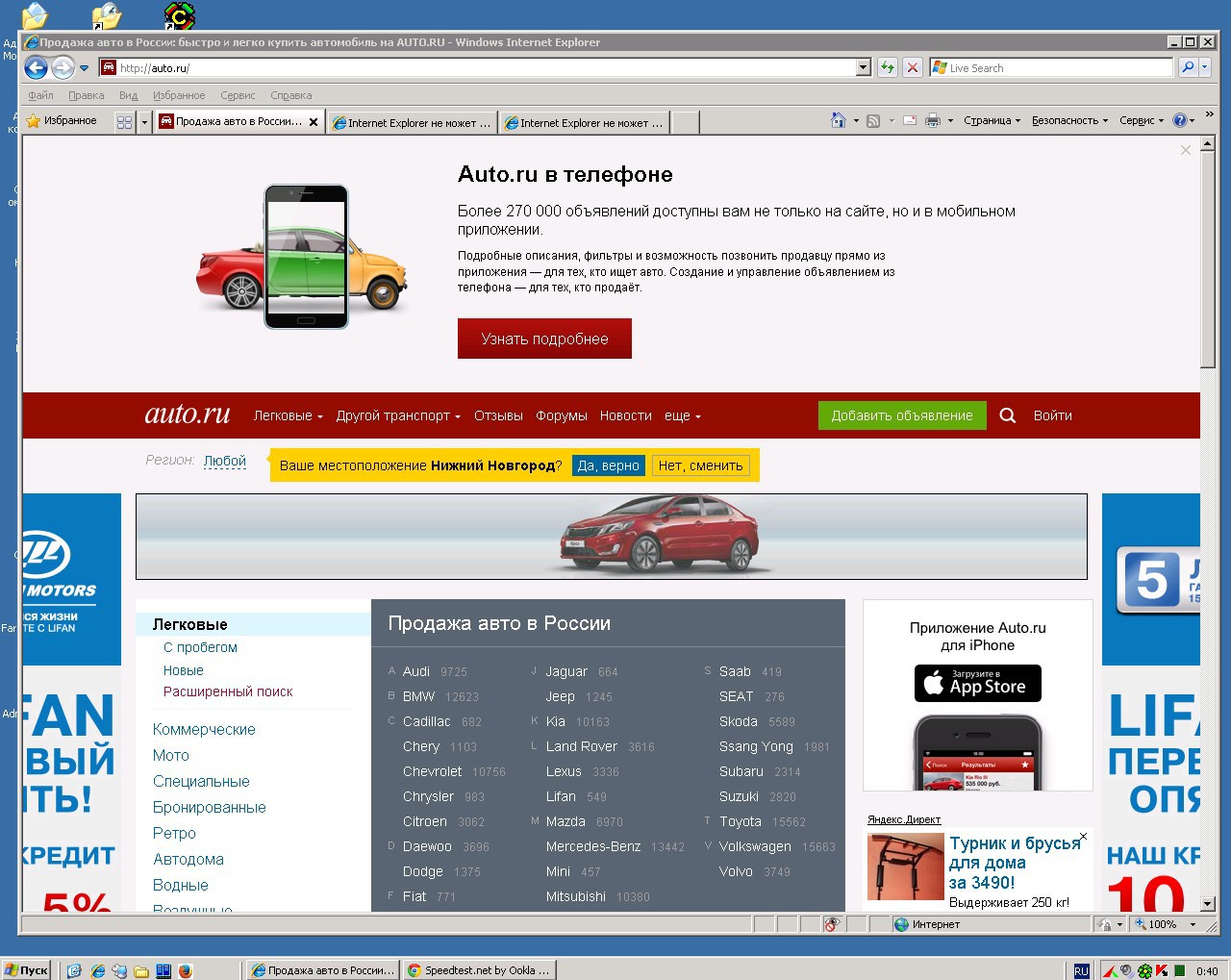Click the auto.ru logo
This screenshot has width=1231, height=980.
[x=188, y=415]
